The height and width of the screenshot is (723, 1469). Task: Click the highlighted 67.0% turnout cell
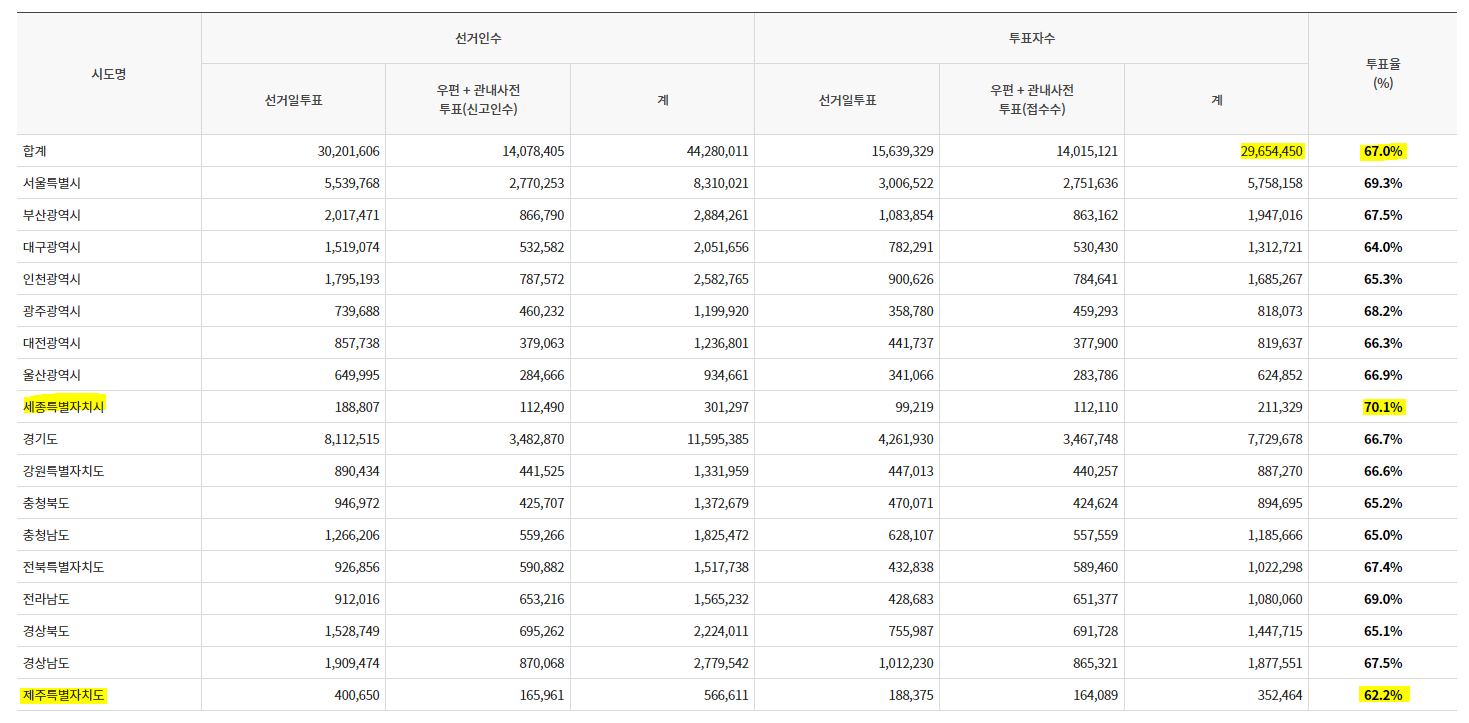[1383, 151]
